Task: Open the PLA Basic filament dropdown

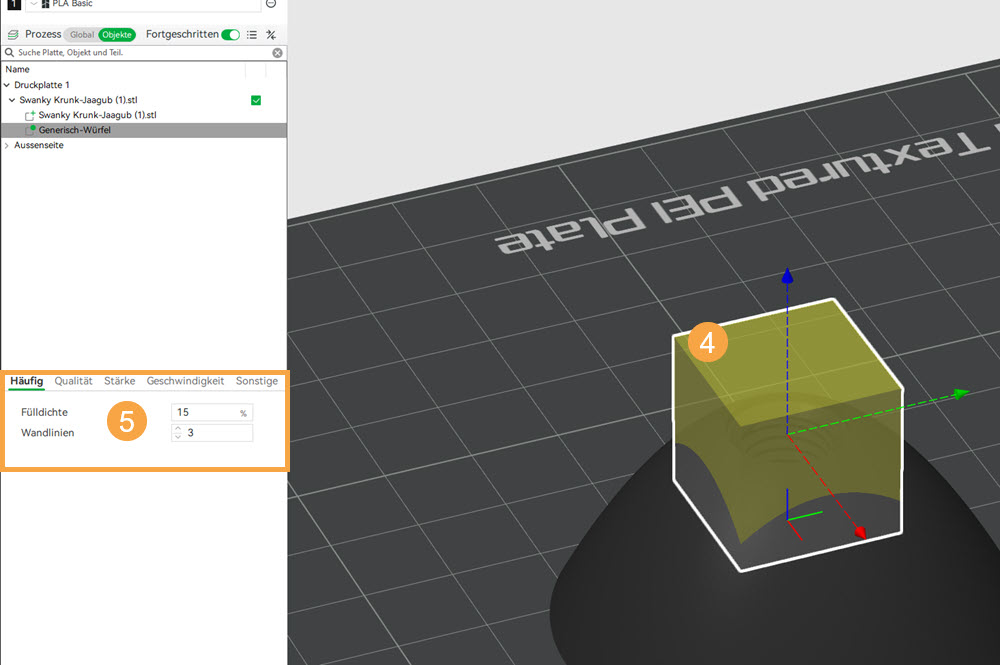Action: pyautogui.click(x=143, y=4)
